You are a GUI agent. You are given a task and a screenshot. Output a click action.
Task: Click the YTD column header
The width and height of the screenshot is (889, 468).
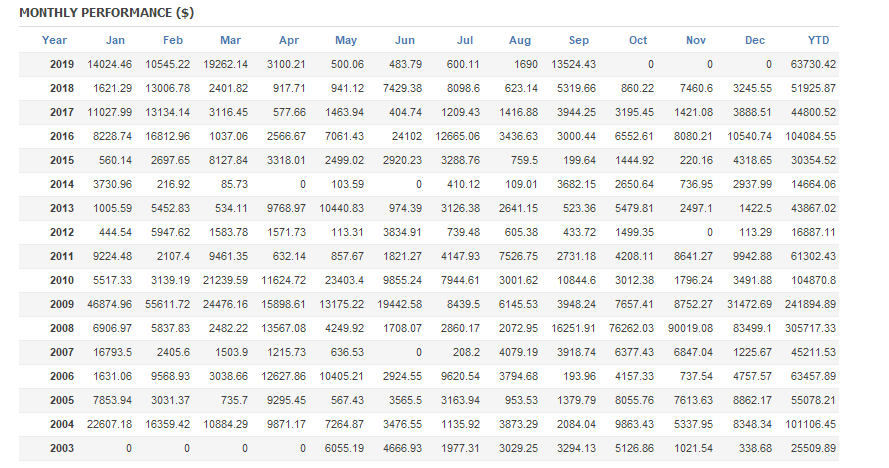818,40
